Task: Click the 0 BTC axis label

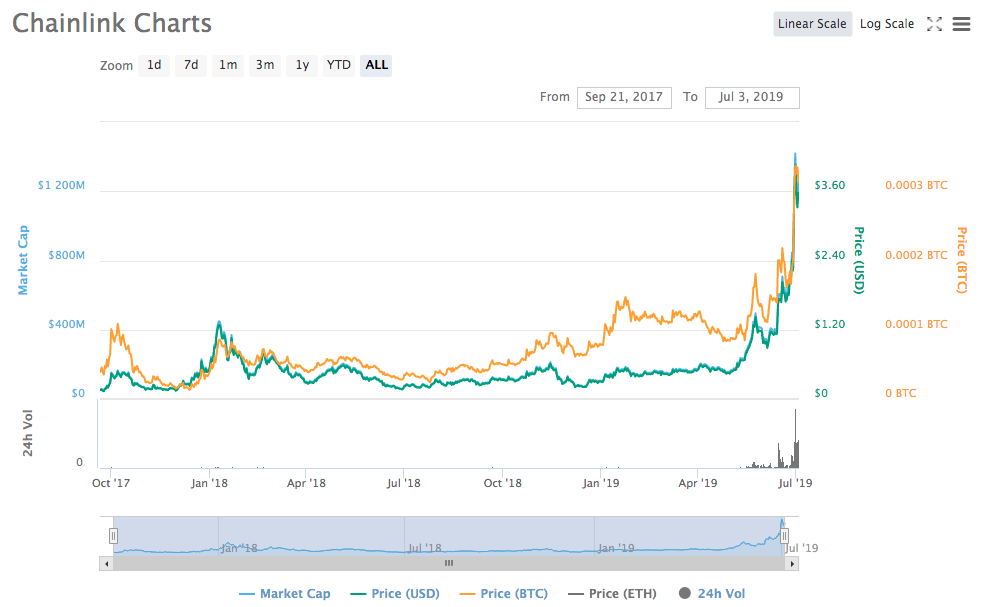Action: coord(901,393)
